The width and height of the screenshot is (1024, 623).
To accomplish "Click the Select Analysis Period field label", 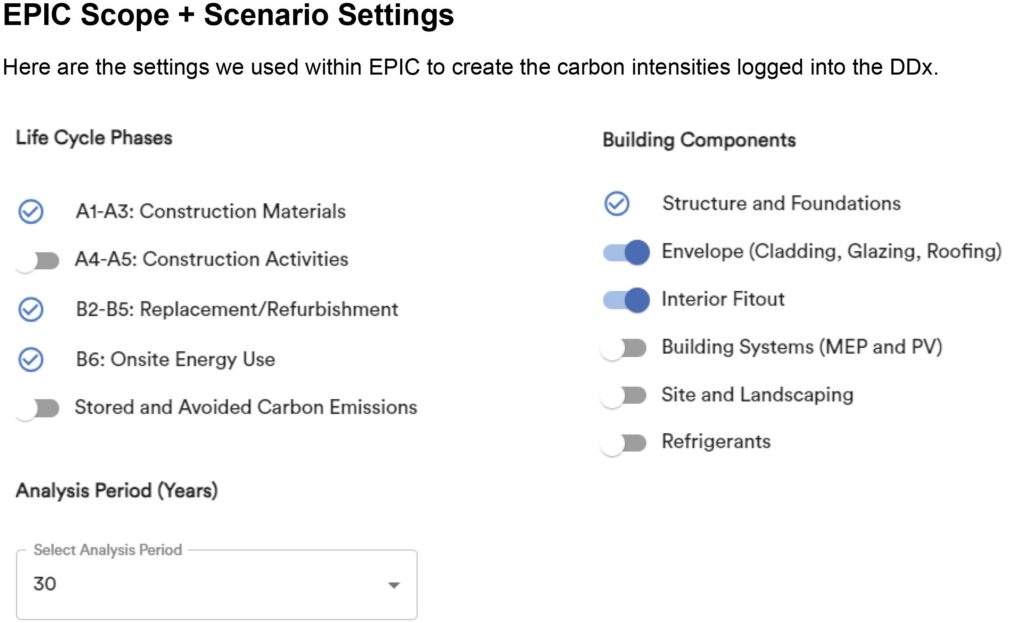I will [x=108, y=550].
